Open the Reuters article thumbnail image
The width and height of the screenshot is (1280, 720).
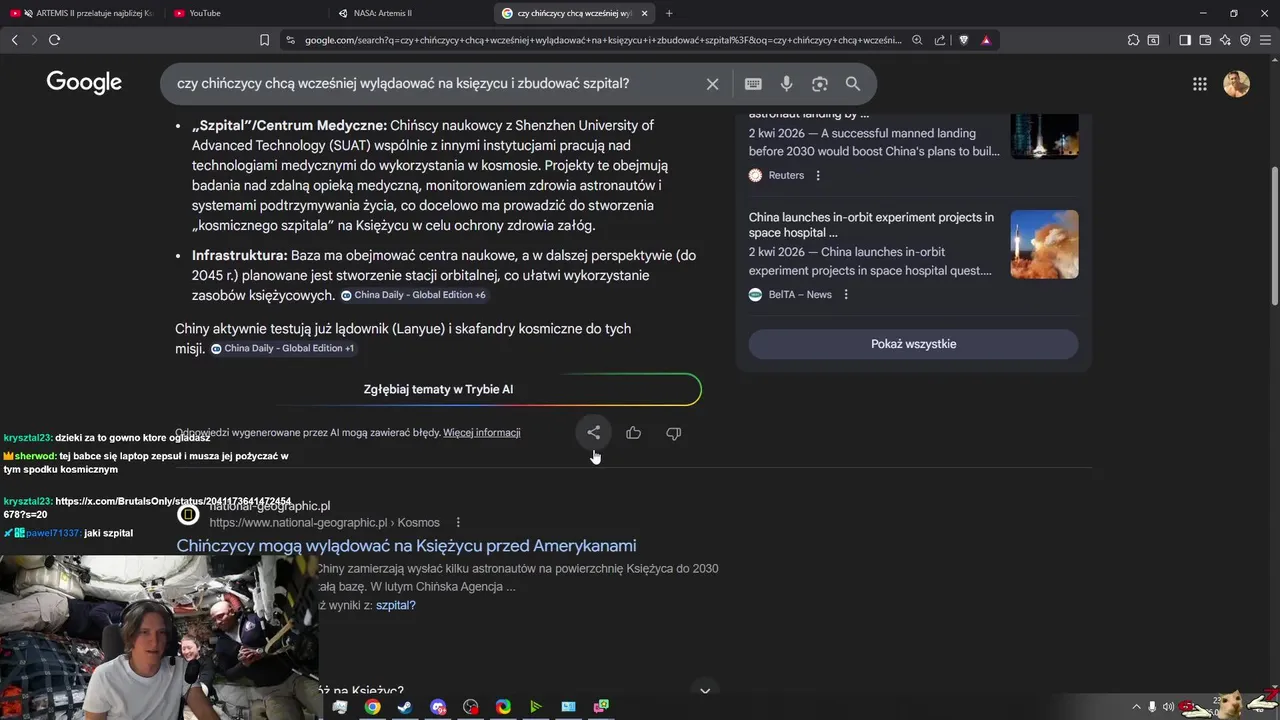tap(1044, 136)
